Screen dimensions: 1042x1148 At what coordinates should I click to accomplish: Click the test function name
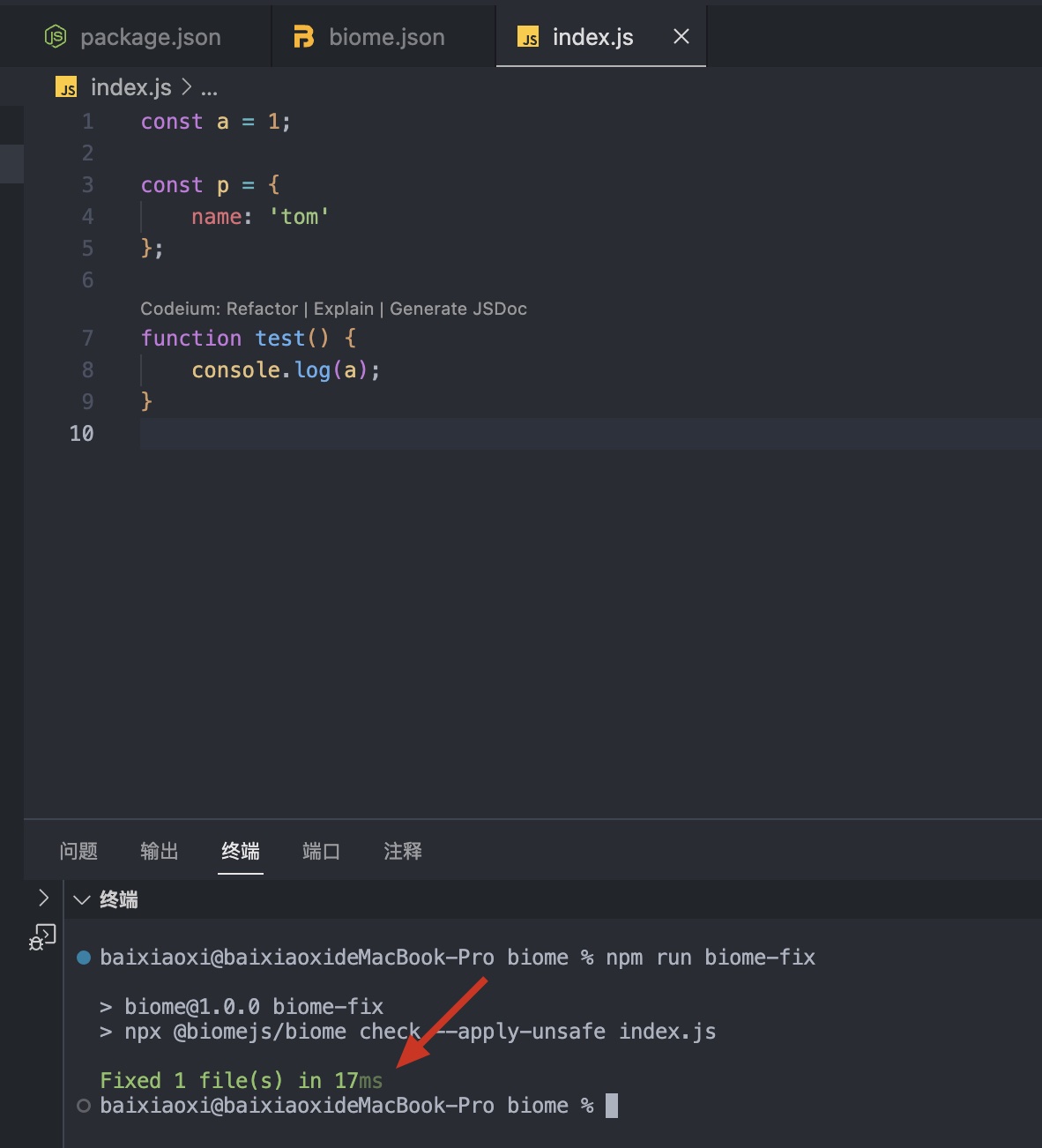pyautogui.click(x=279, y=339)
